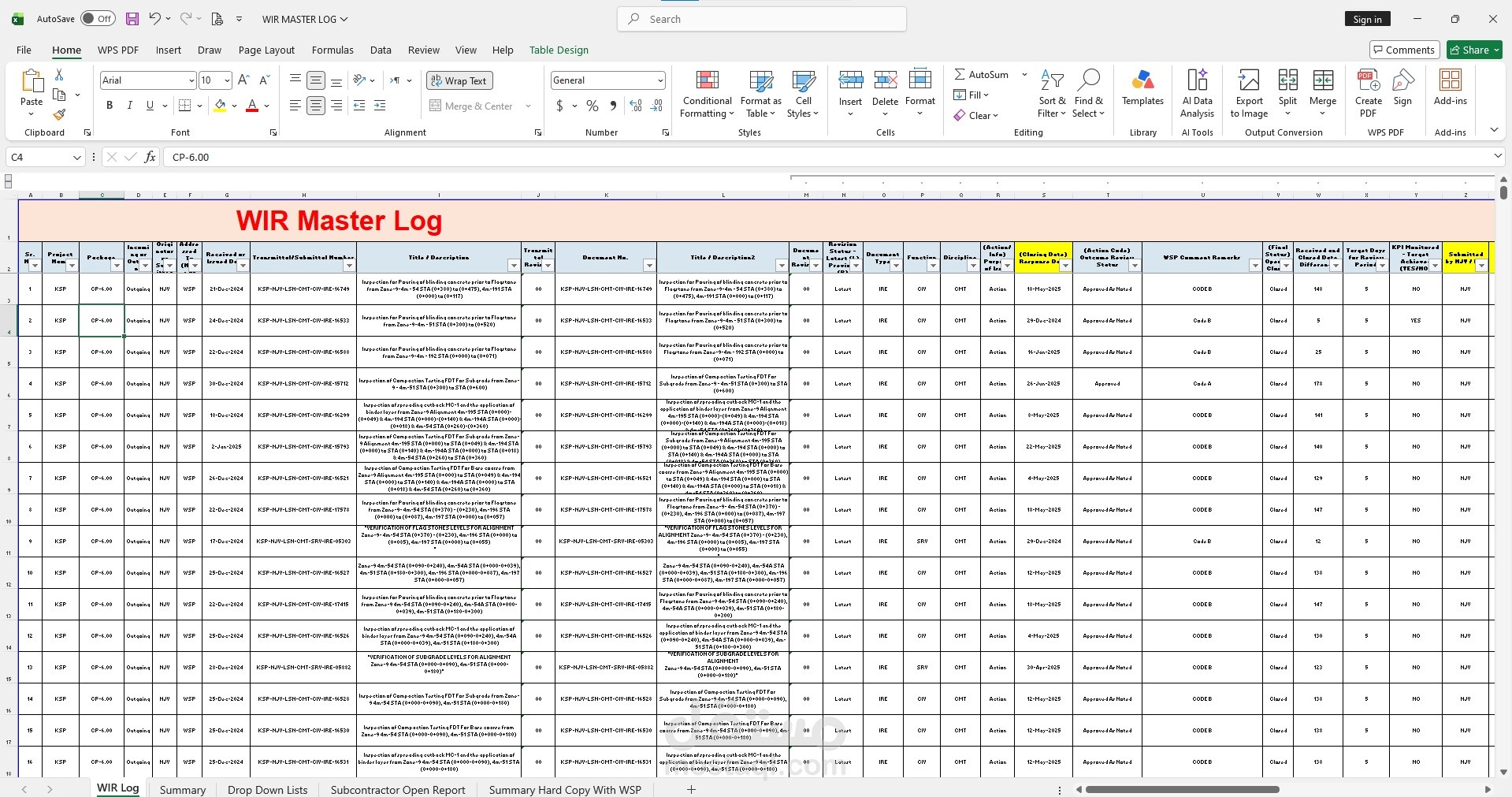1512x797 pixels.
Task: Open Document No. column filter dropdown
Action: (649, 265)
